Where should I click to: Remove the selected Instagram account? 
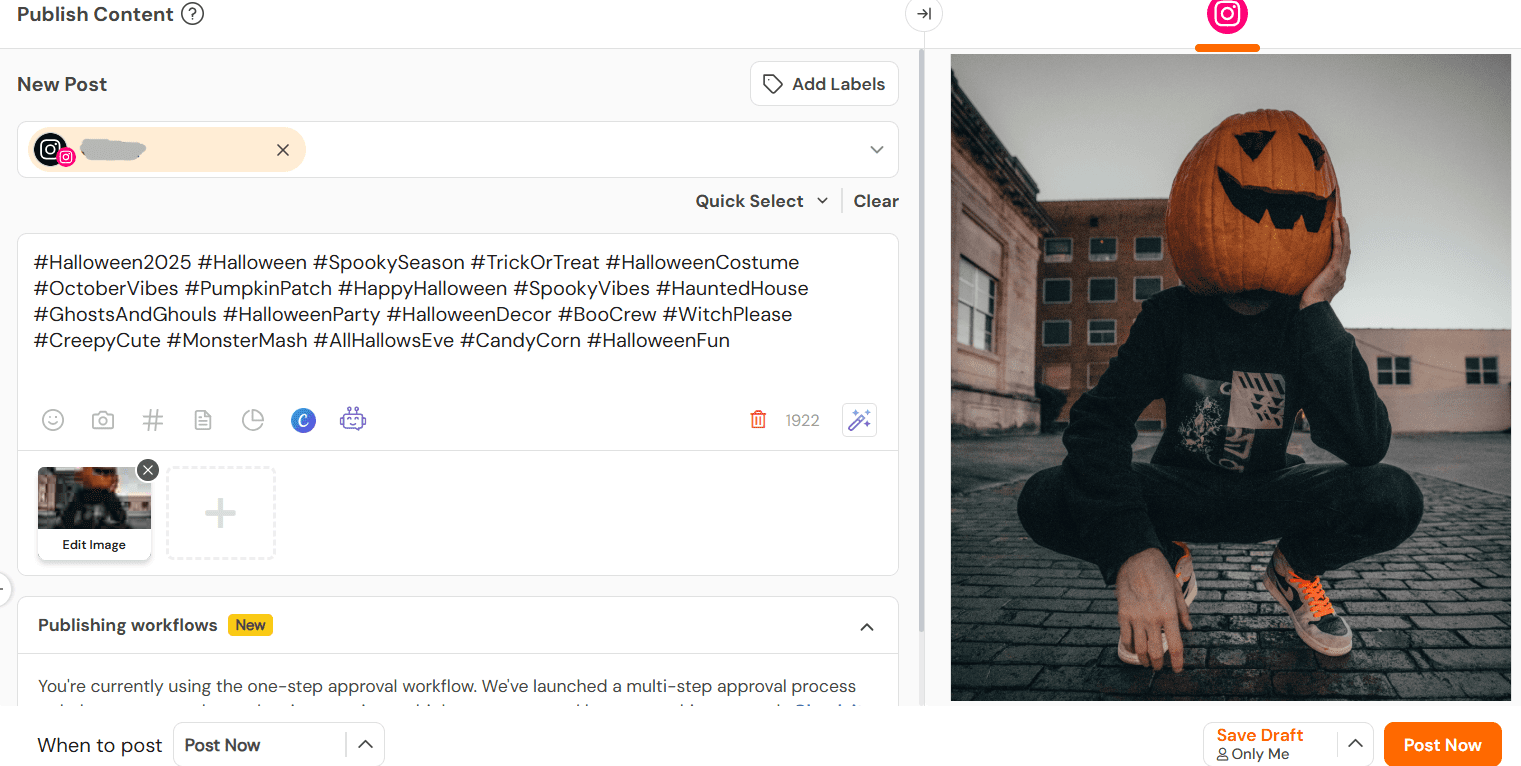(283, 149)
